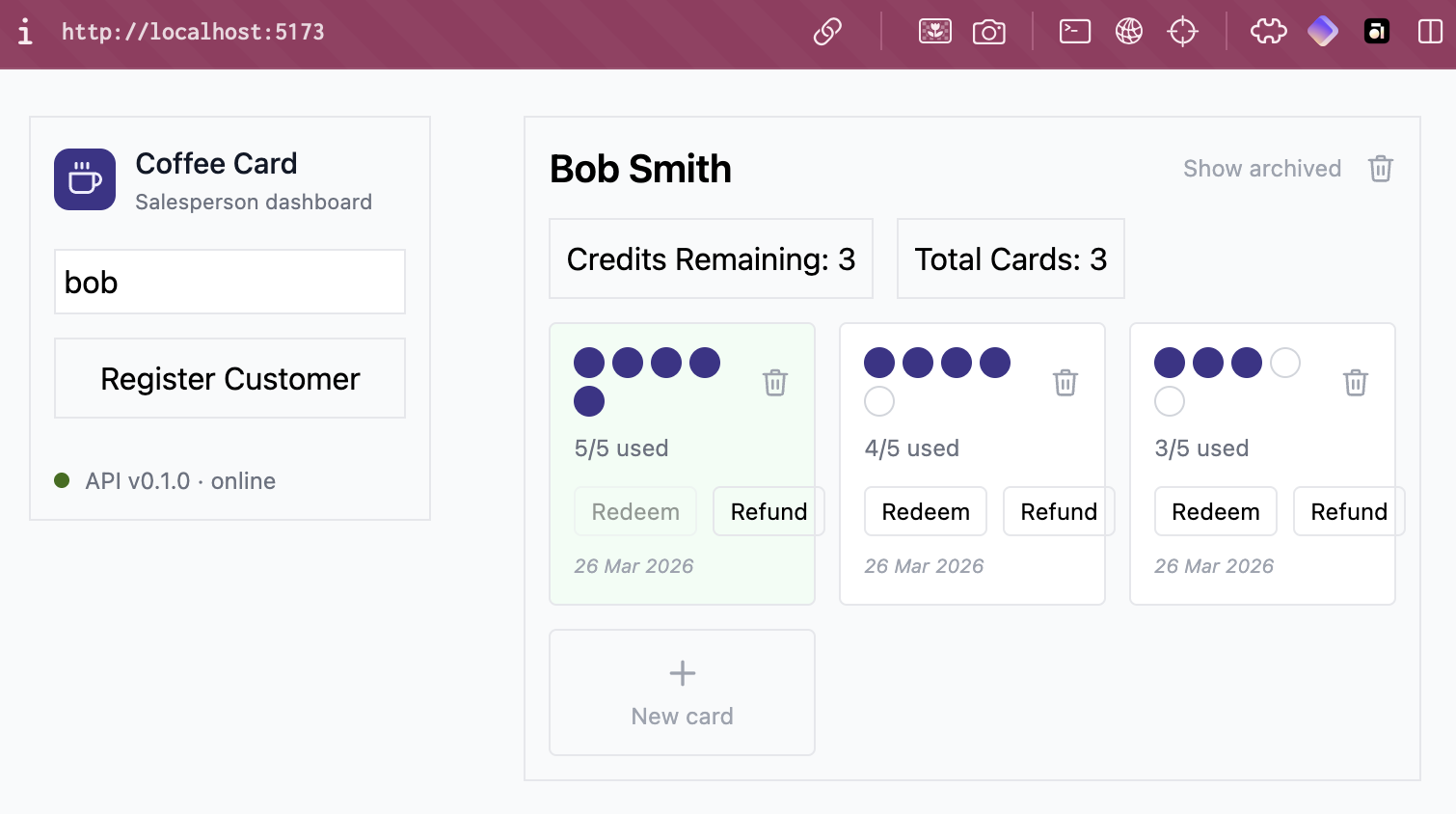The height and width of the screenshot is (814, 1456).
Task: Click Register Customer button
Action: point(229,378)
